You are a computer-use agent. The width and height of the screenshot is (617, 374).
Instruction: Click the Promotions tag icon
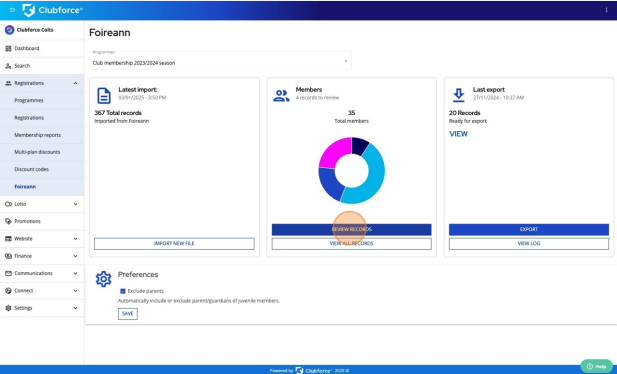(8, 221)
